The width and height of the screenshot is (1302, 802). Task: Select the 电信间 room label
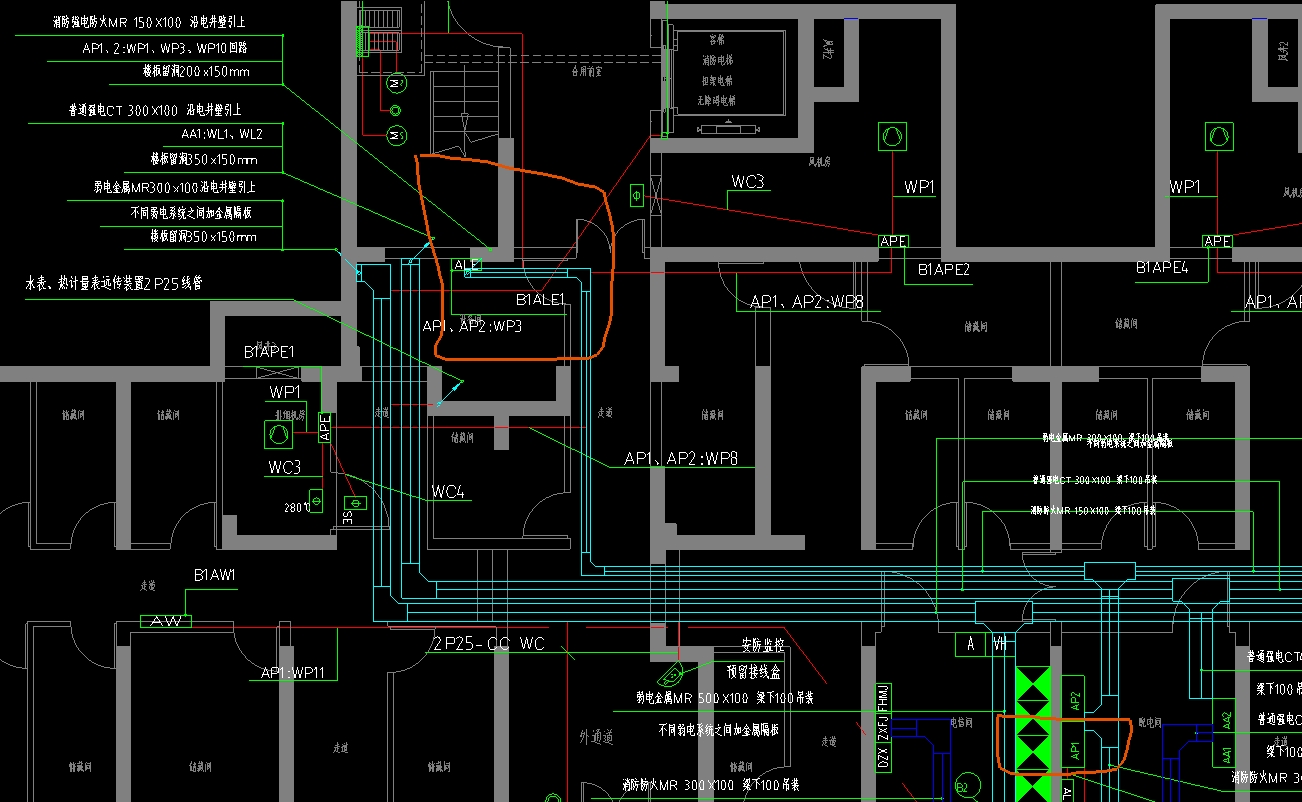point(961,721)
